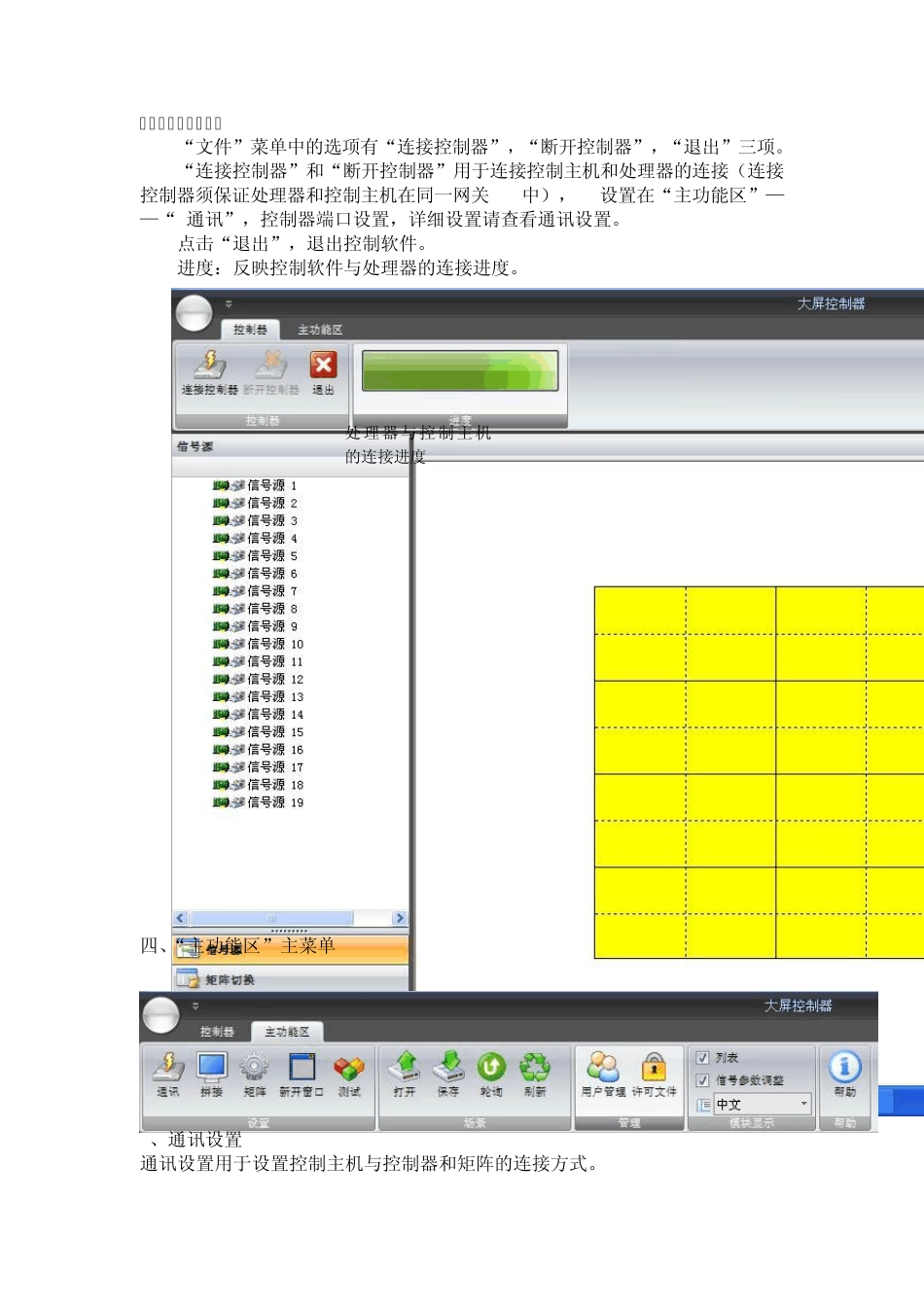Select 信号源 10 in the list
Viewport: 924px width, 1307px height.
258,644
